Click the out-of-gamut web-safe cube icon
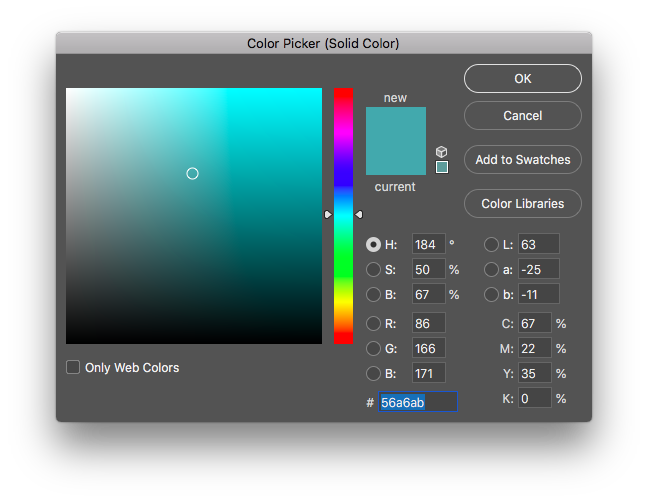Viewport: 648px width, 502px height. [x=441, y=152]
